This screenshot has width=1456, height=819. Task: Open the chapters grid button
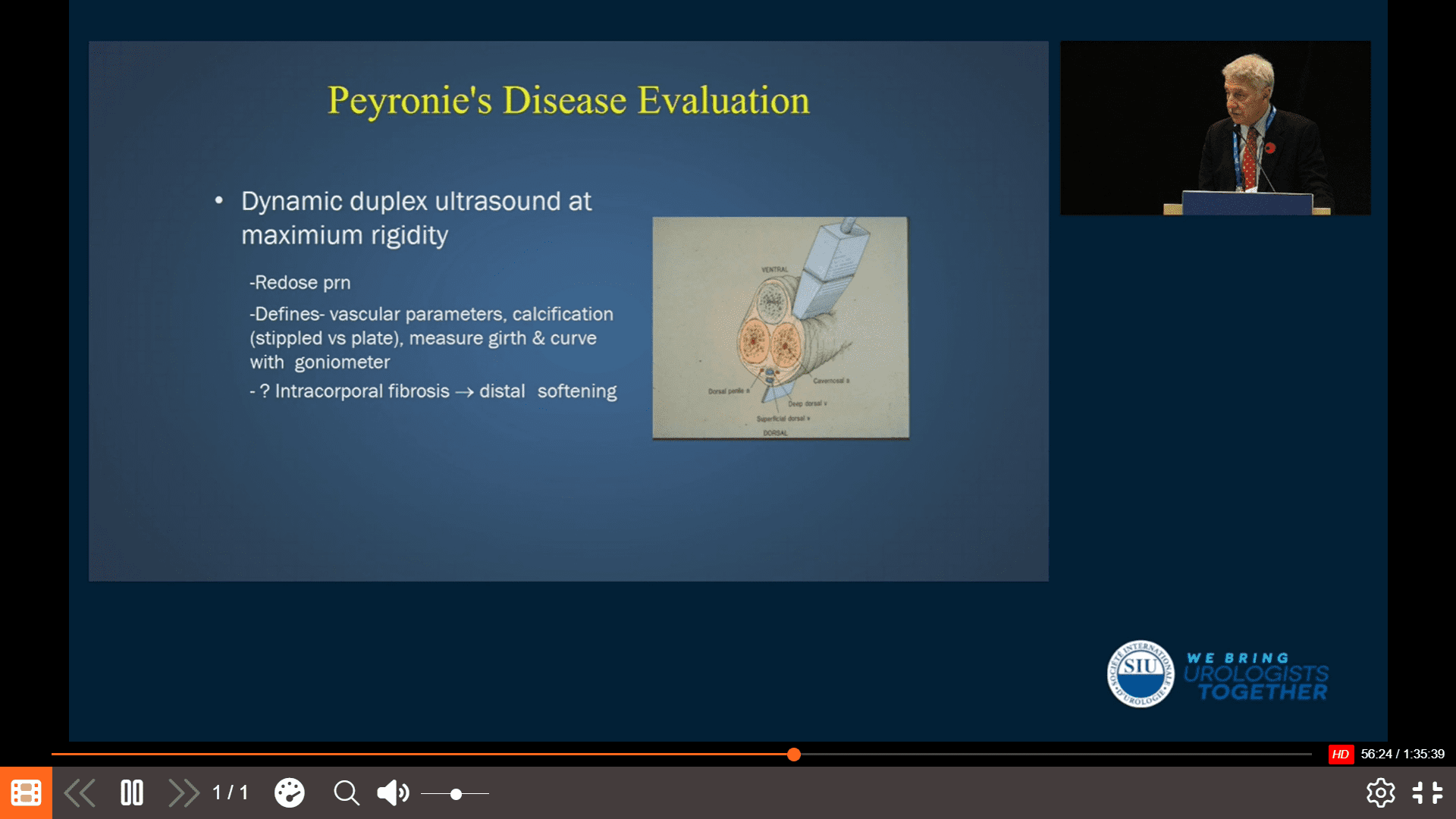(x=26, y=792)
